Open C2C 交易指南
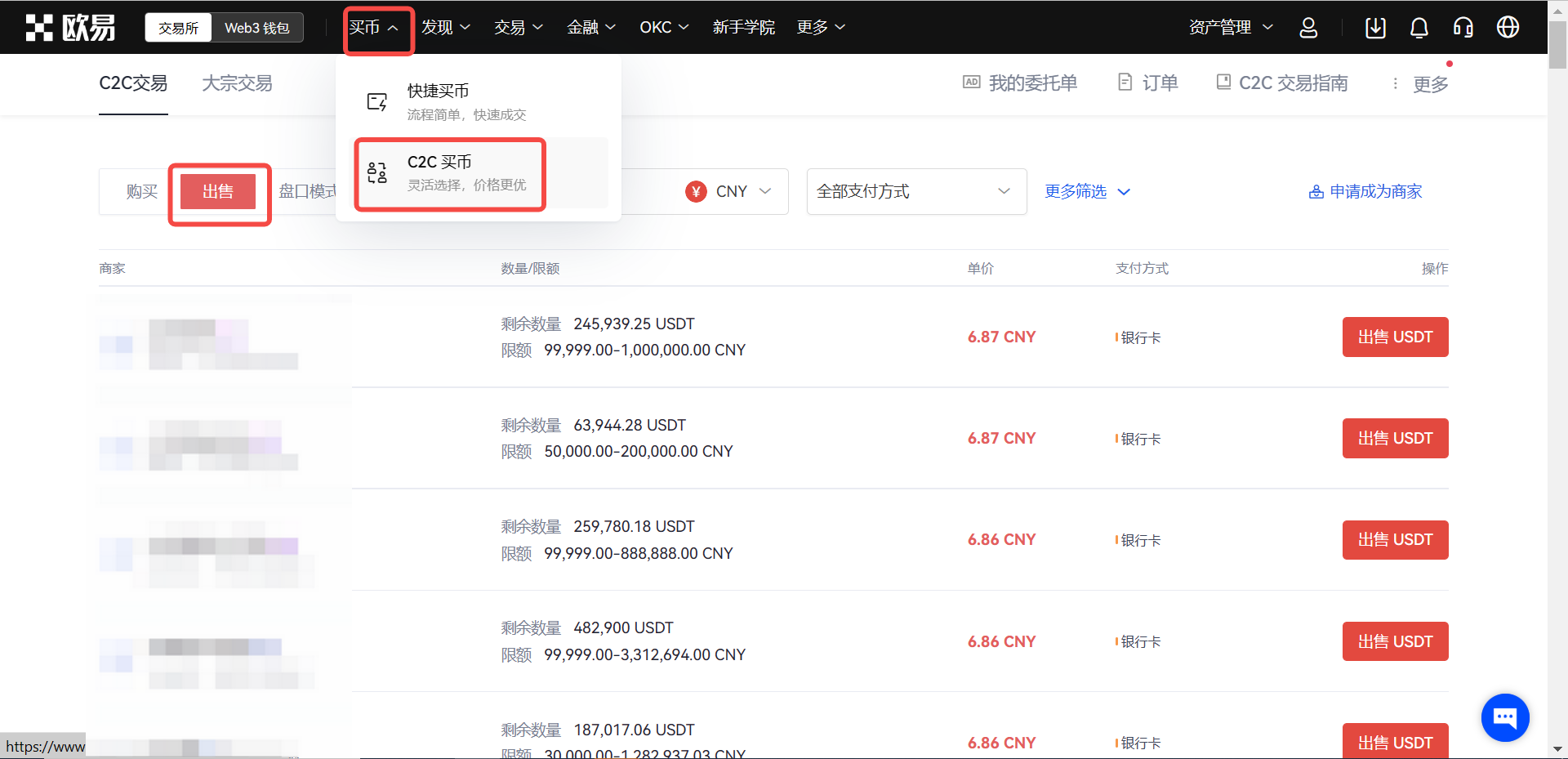 click(x=1282, y=83)
